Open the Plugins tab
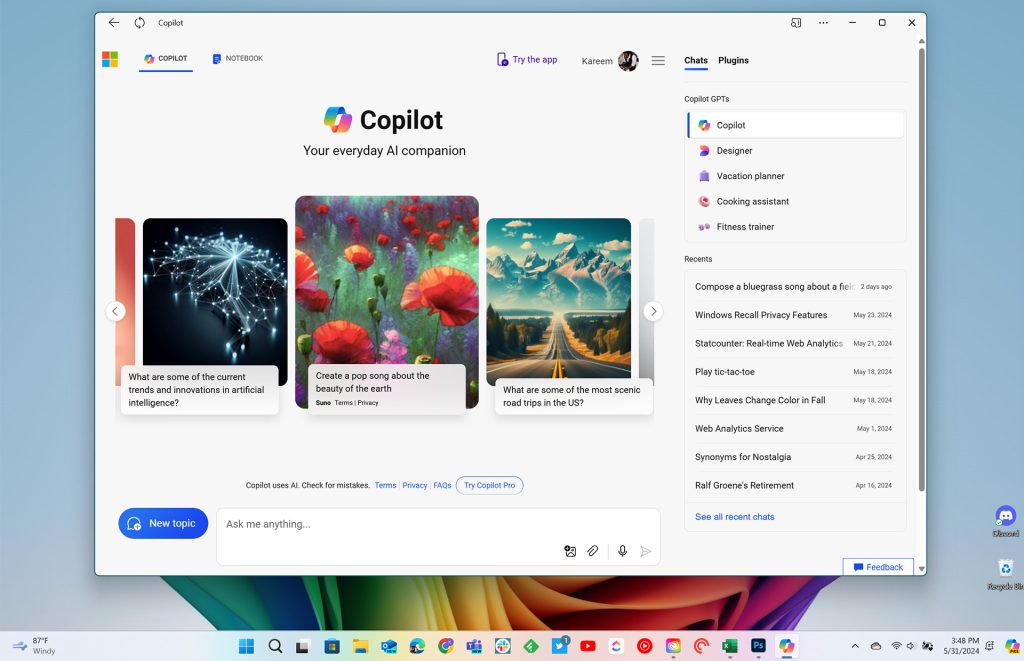This screenshot has width=1024, height=661. coord(733,60)
